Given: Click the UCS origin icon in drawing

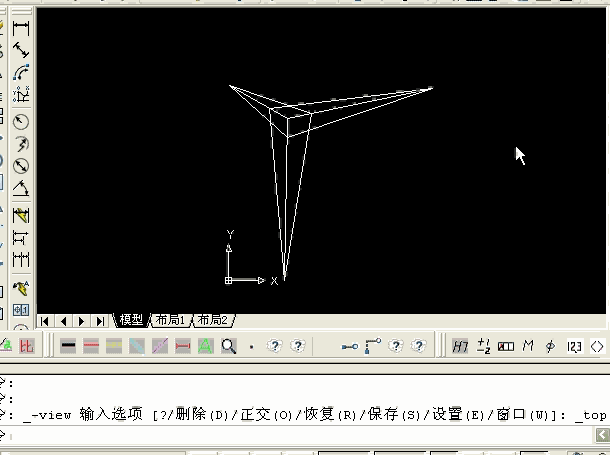Looking at the screenshot, I should click(228, 280).
